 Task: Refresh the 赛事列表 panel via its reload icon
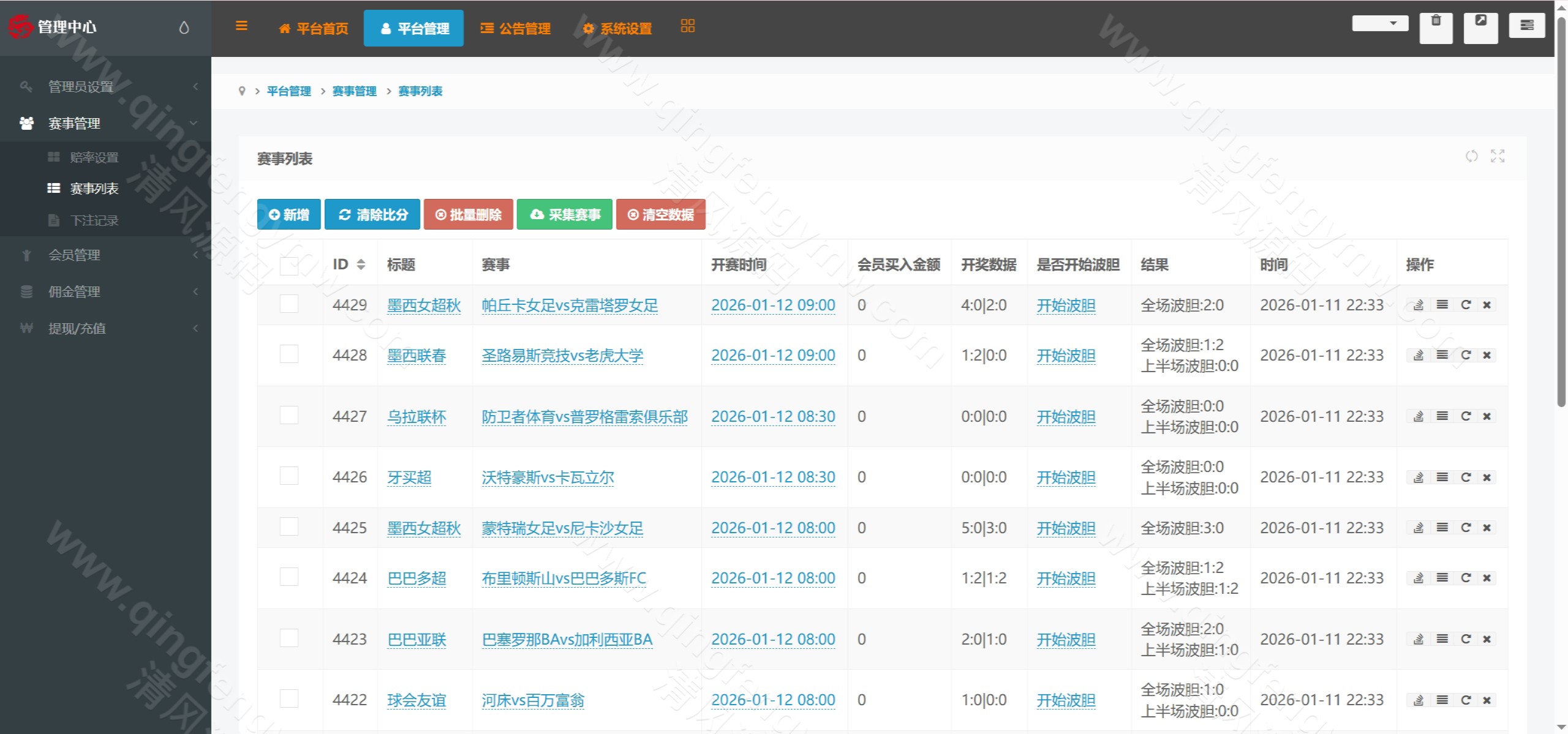coord(1472,157)
